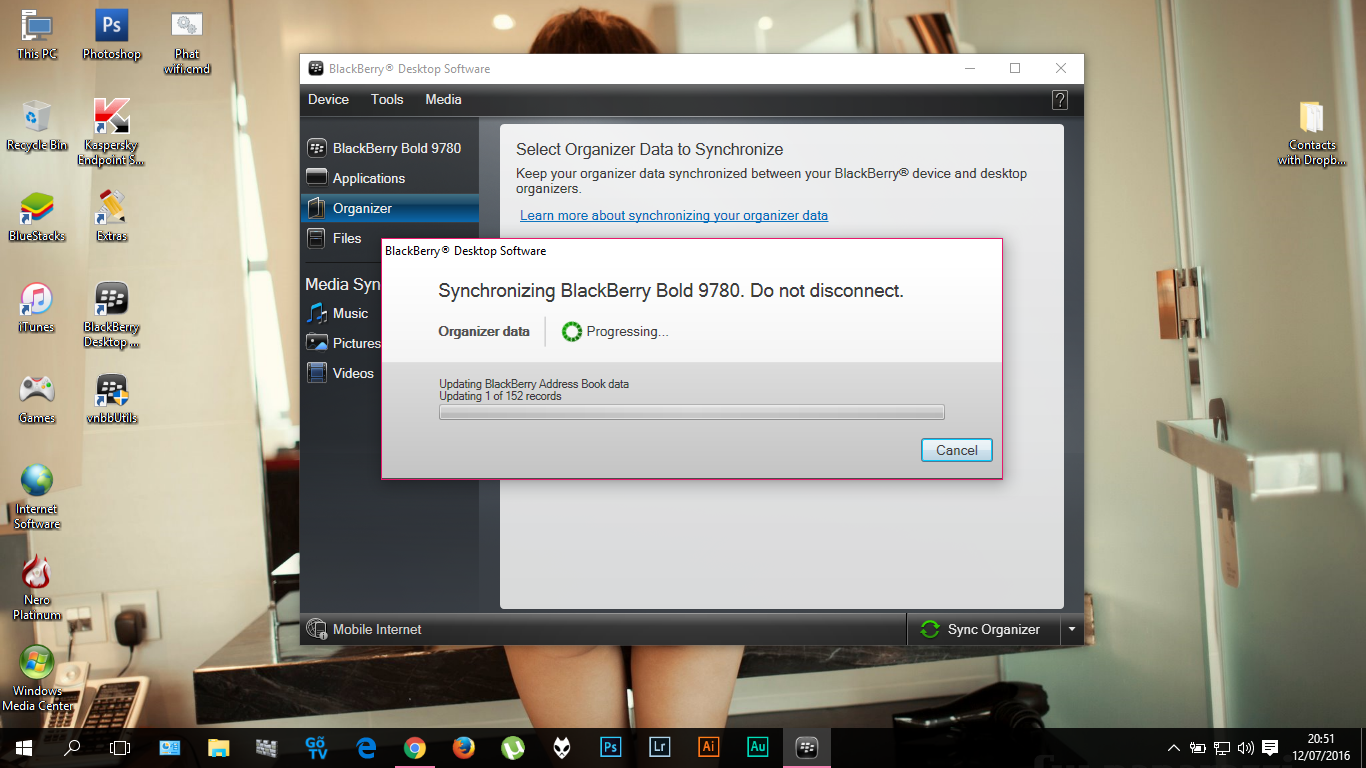Click Learn more about synchronizing organizer data

pos(674,216)
